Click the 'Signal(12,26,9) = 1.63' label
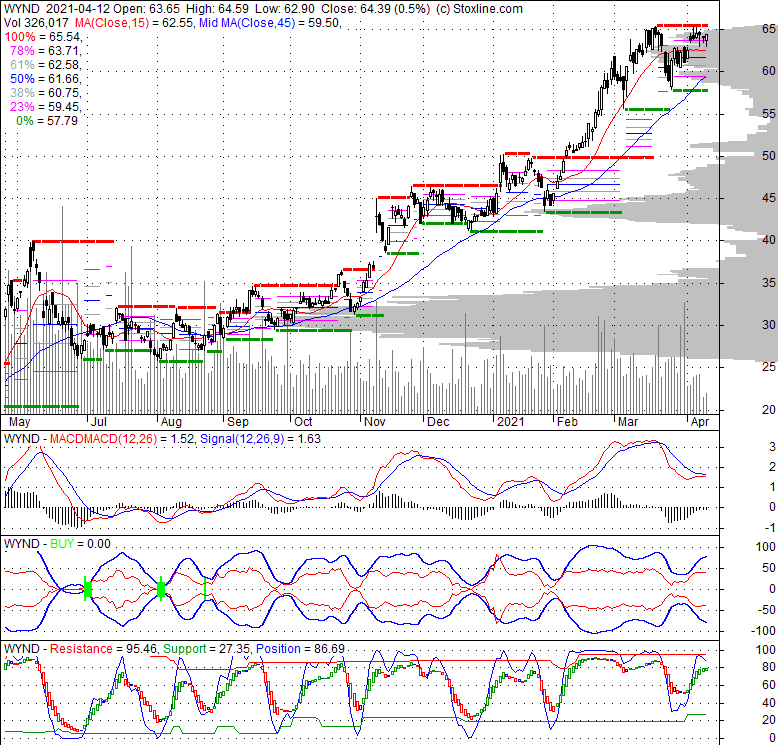 coord(260,439)
